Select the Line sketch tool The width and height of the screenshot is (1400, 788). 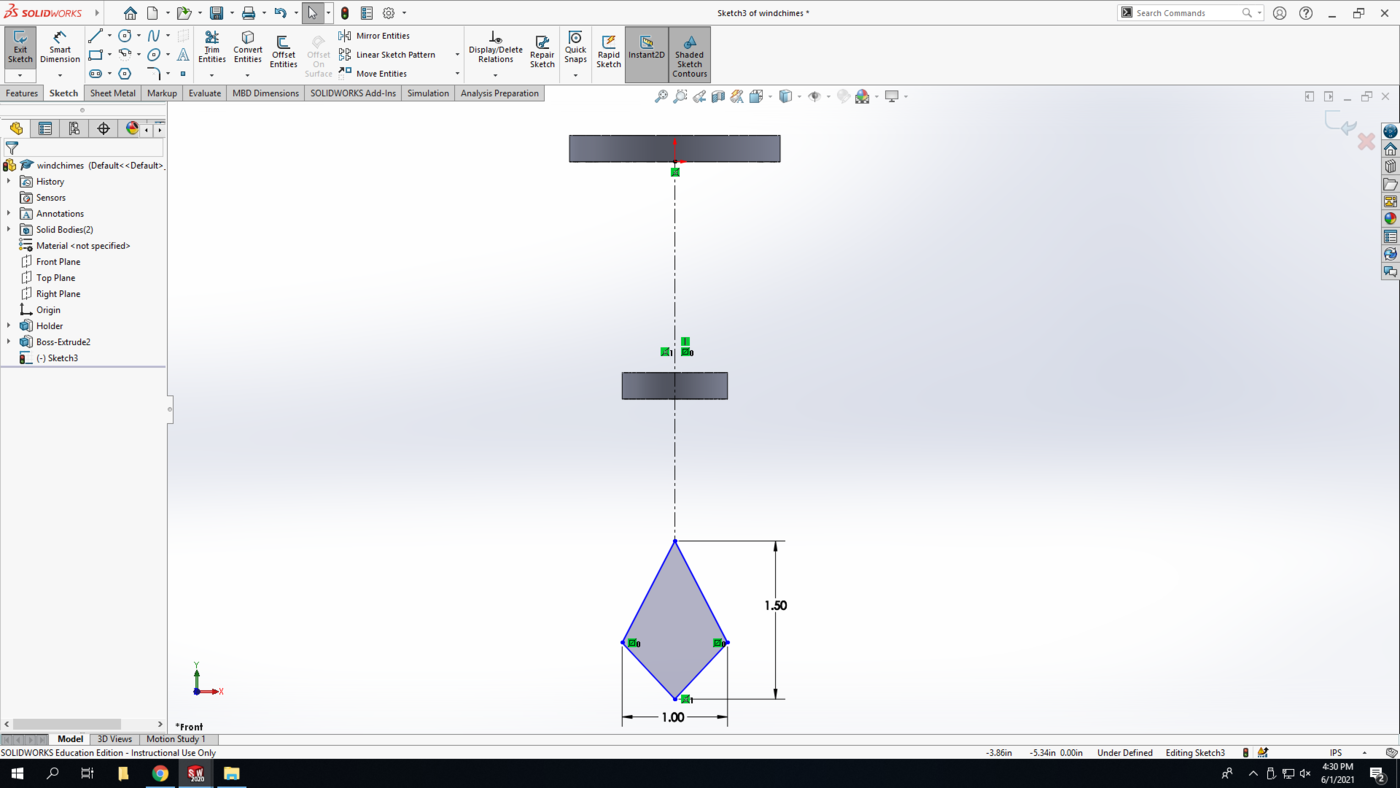point(96,36)
